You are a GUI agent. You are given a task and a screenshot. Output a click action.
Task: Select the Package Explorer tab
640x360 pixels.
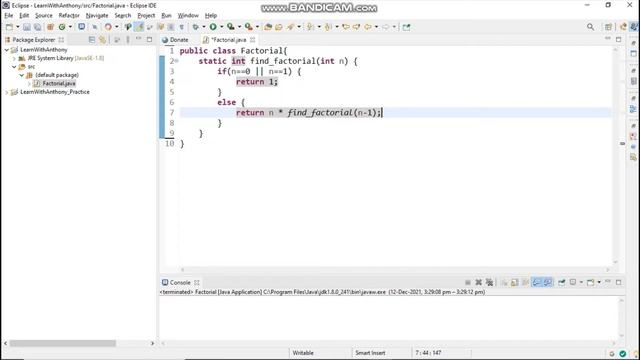33,40
